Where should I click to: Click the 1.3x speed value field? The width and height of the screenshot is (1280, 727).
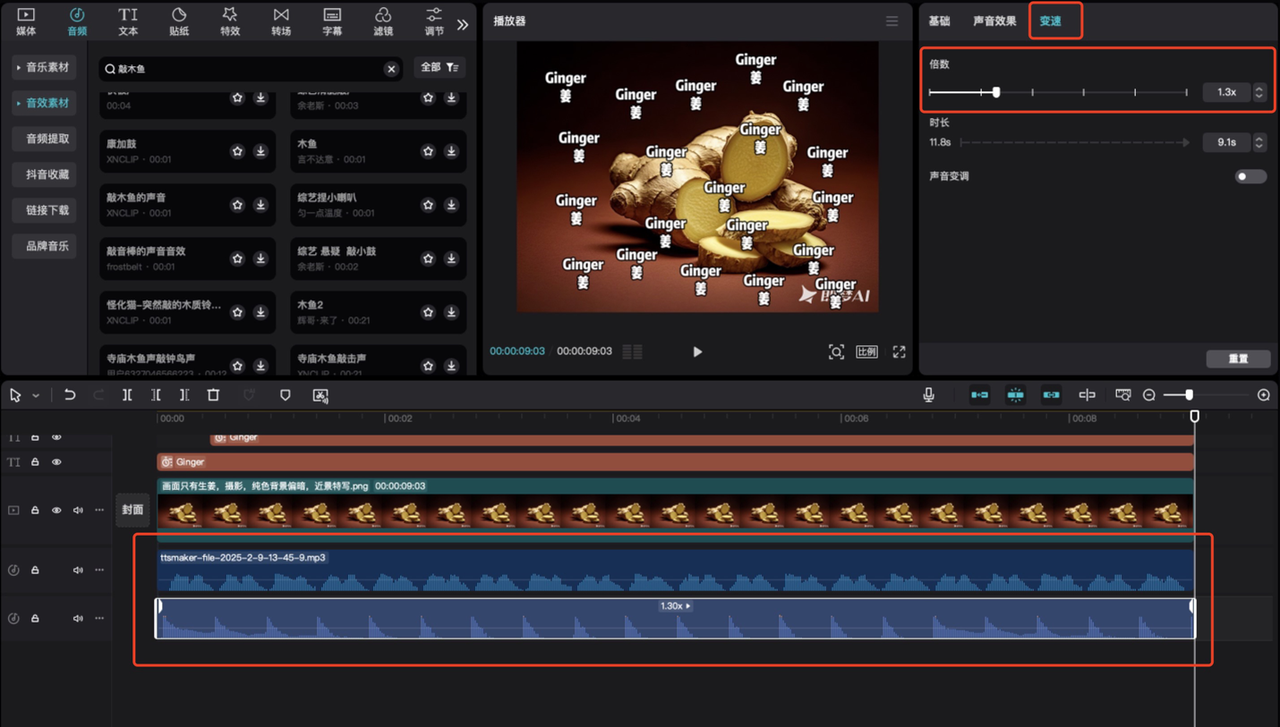click(1226, 92)
